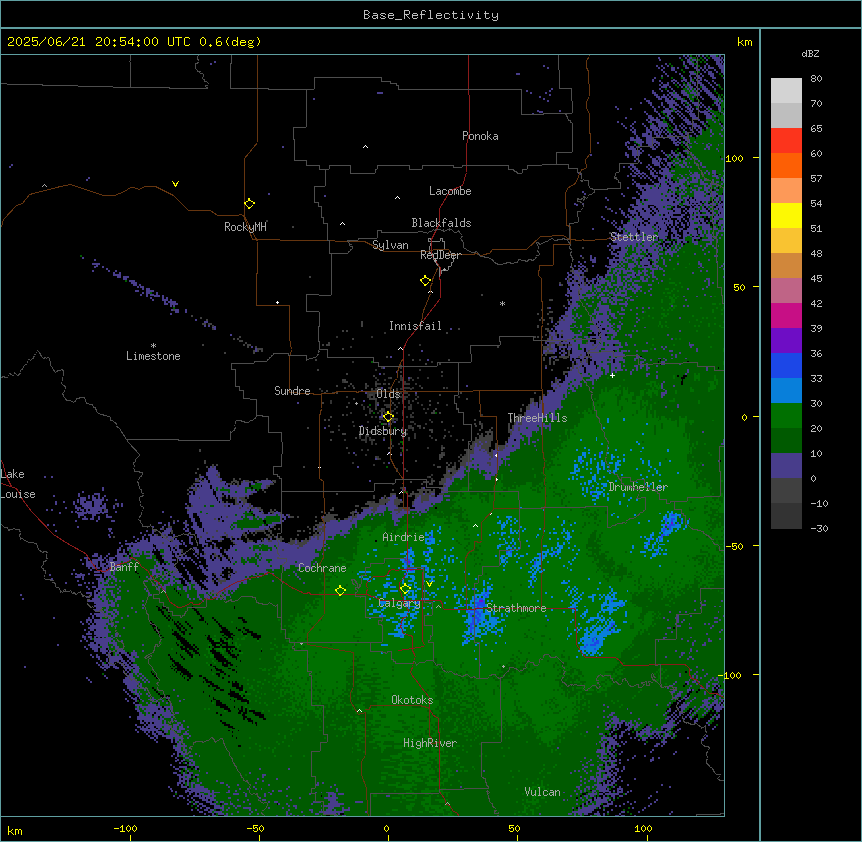Pick the orange 60-57 dBZ legend swatch

(x=786, y=166)
